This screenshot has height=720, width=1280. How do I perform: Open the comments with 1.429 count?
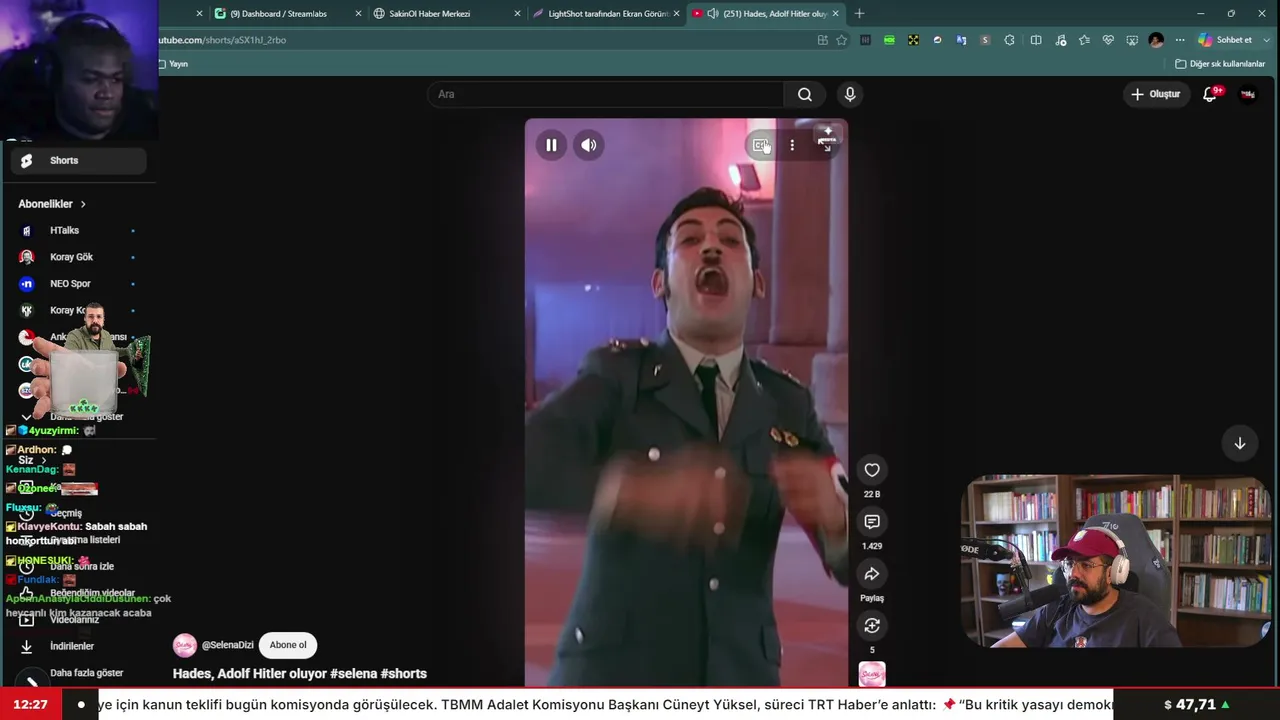coord(872,522)
